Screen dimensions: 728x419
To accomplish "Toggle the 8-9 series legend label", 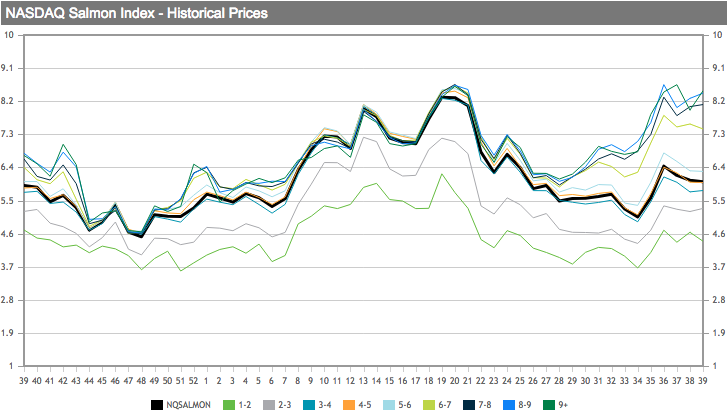I will (x=525, y=405).
